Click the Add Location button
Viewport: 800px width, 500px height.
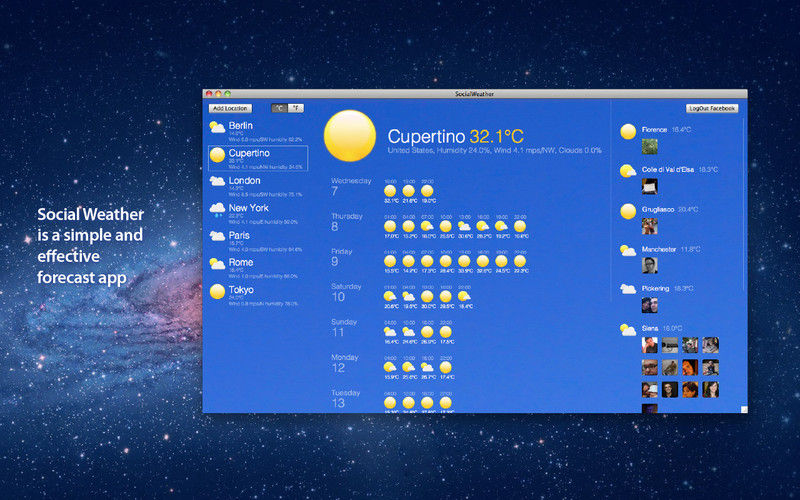click(x=230, y=108)
